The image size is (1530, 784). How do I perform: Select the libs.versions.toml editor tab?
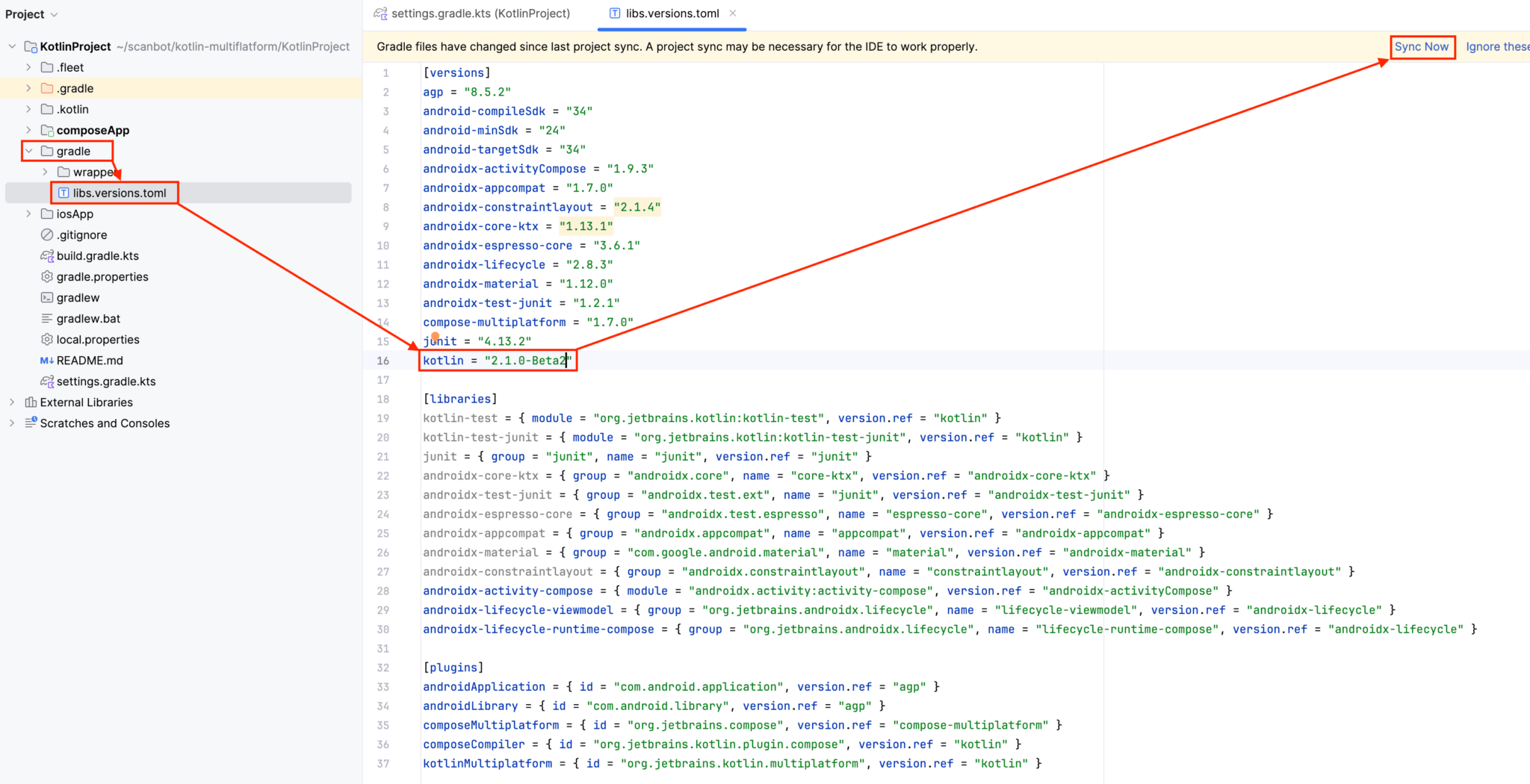671,13
